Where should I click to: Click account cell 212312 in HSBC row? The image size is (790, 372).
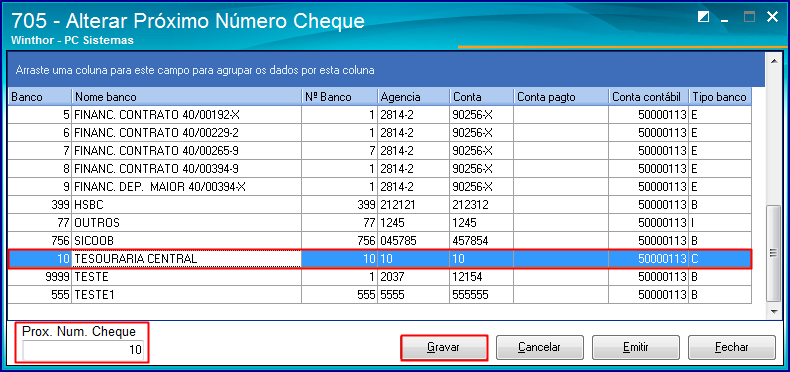click(x=481, y=205)
